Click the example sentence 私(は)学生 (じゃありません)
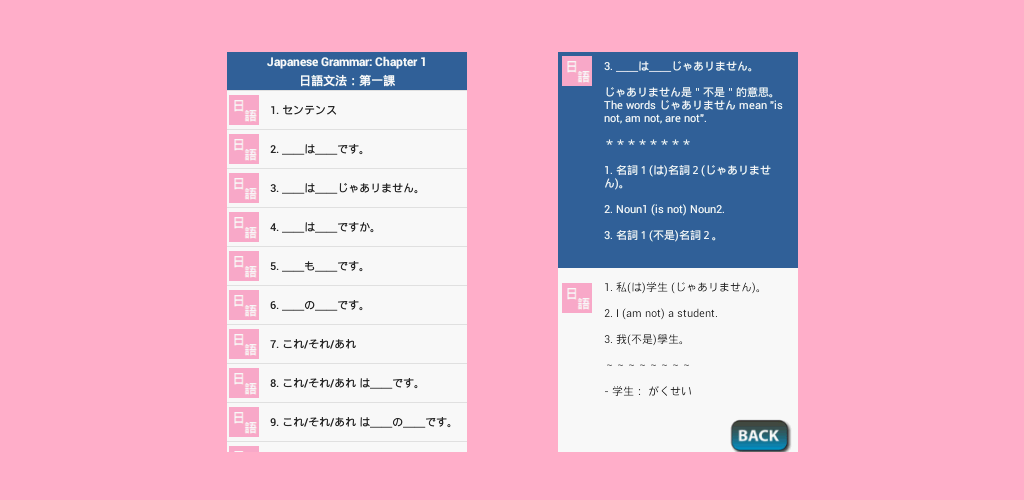This screenshot has width=1024, height=500. (684, 287)
